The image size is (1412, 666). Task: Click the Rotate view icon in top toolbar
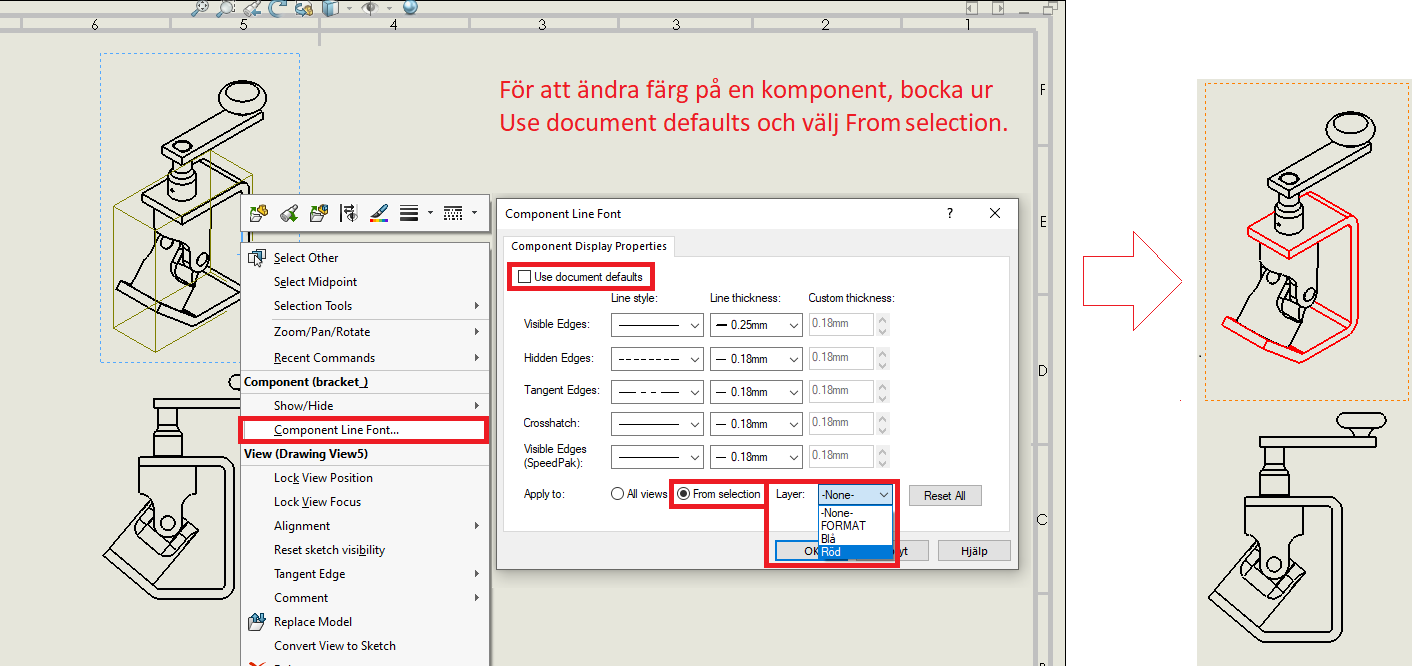[x=278, y=8]
